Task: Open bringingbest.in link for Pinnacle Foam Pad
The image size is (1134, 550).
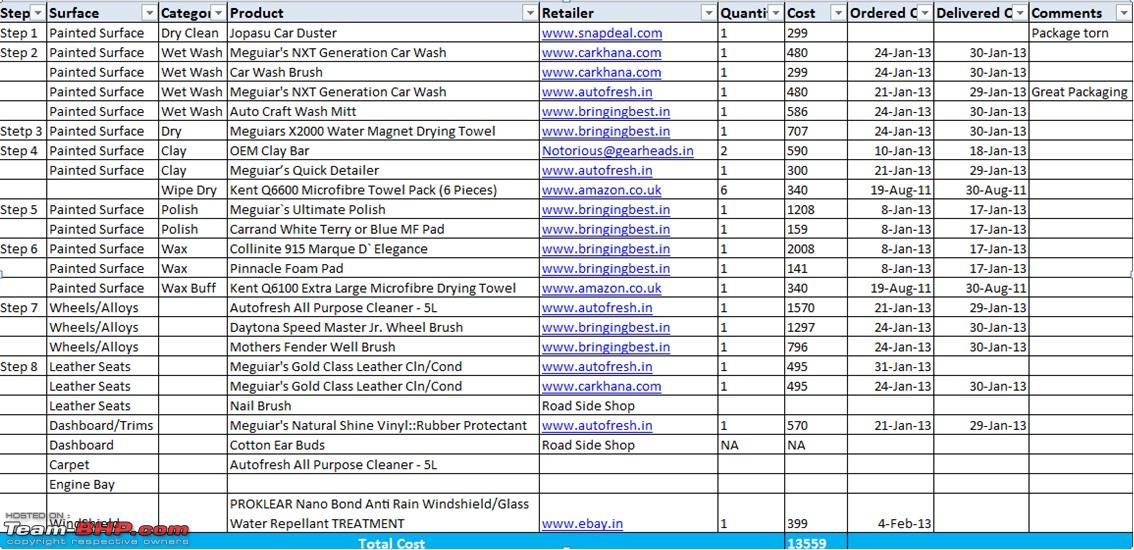Action: coord(605,268)
